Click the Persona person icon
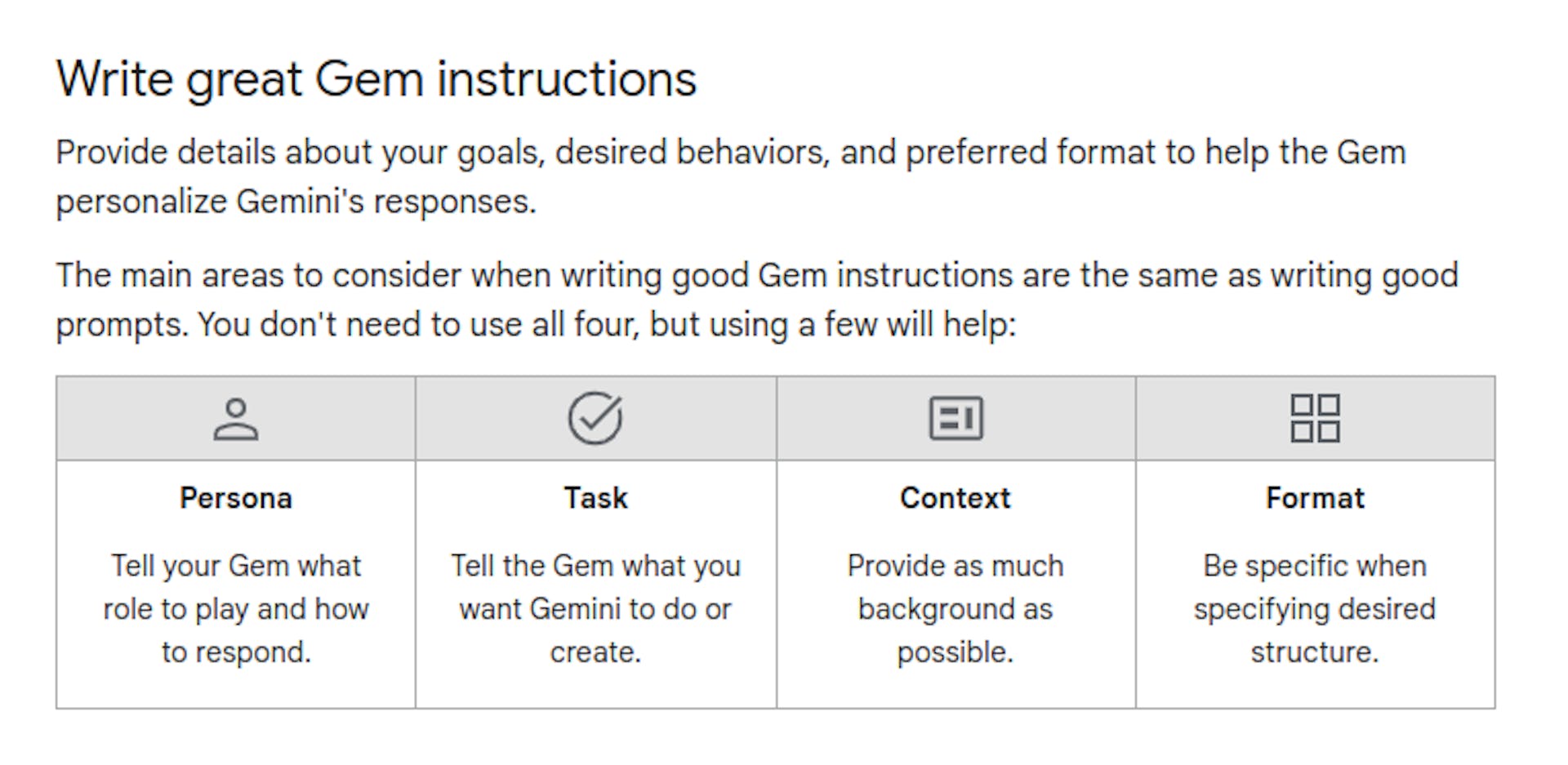Screen dimensions: 1568x765 click(235, 419)
